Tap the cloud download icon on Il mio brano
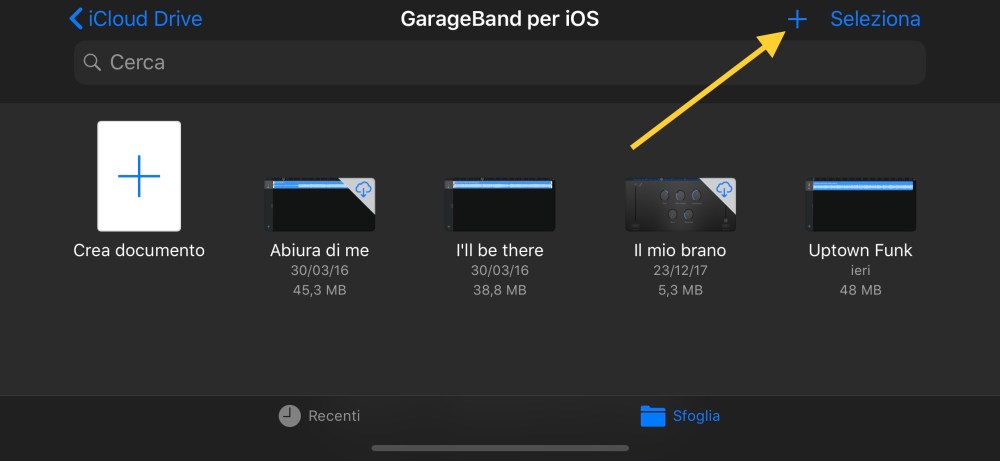 tap(723, 189)
